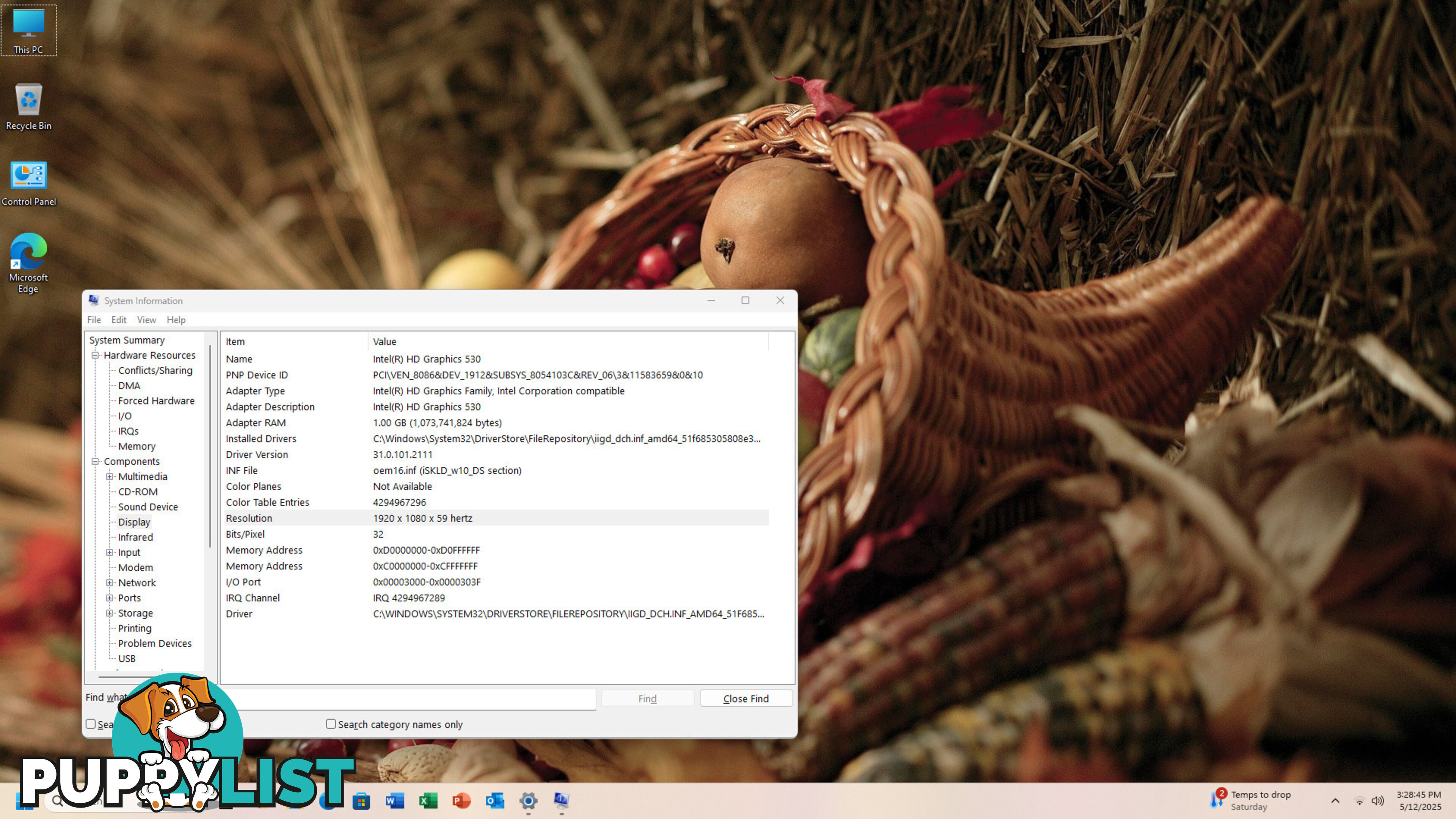Viewport: 1456px width, 819px height.
Task: Select IRQs in the tree
Action: tap(128, 431)
